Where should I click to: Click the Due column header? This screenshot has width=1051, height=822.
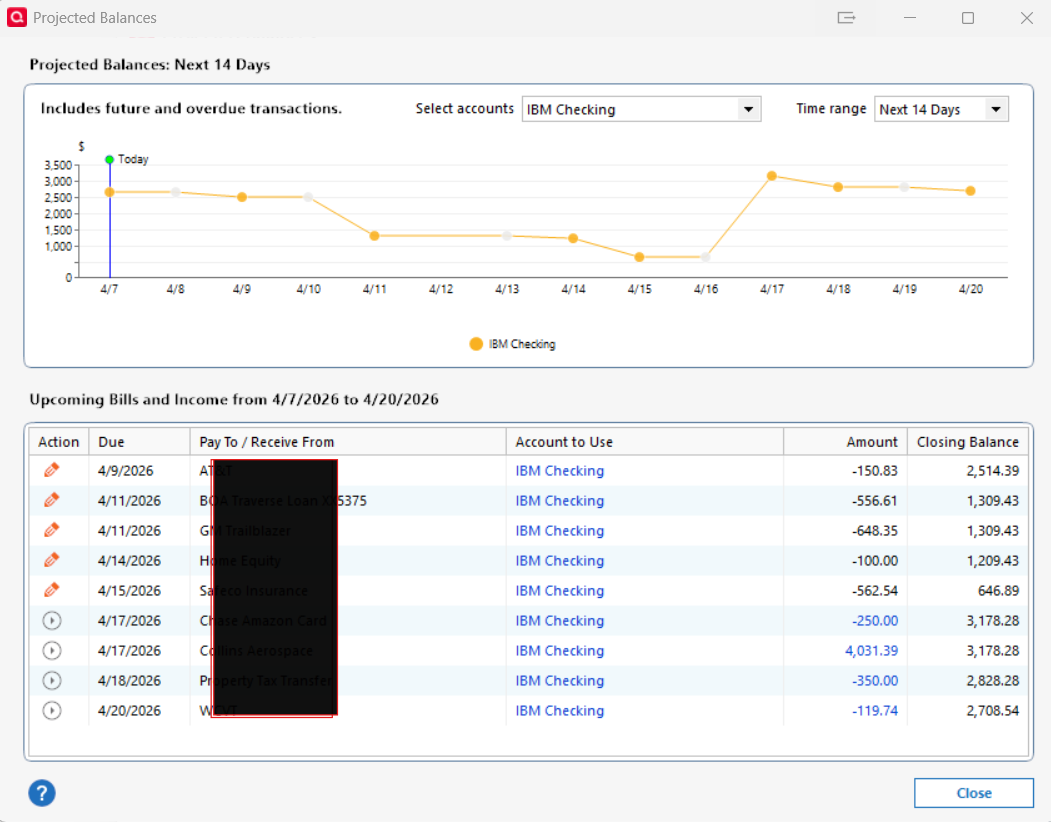pyautogui.click(x=139, y=442)
